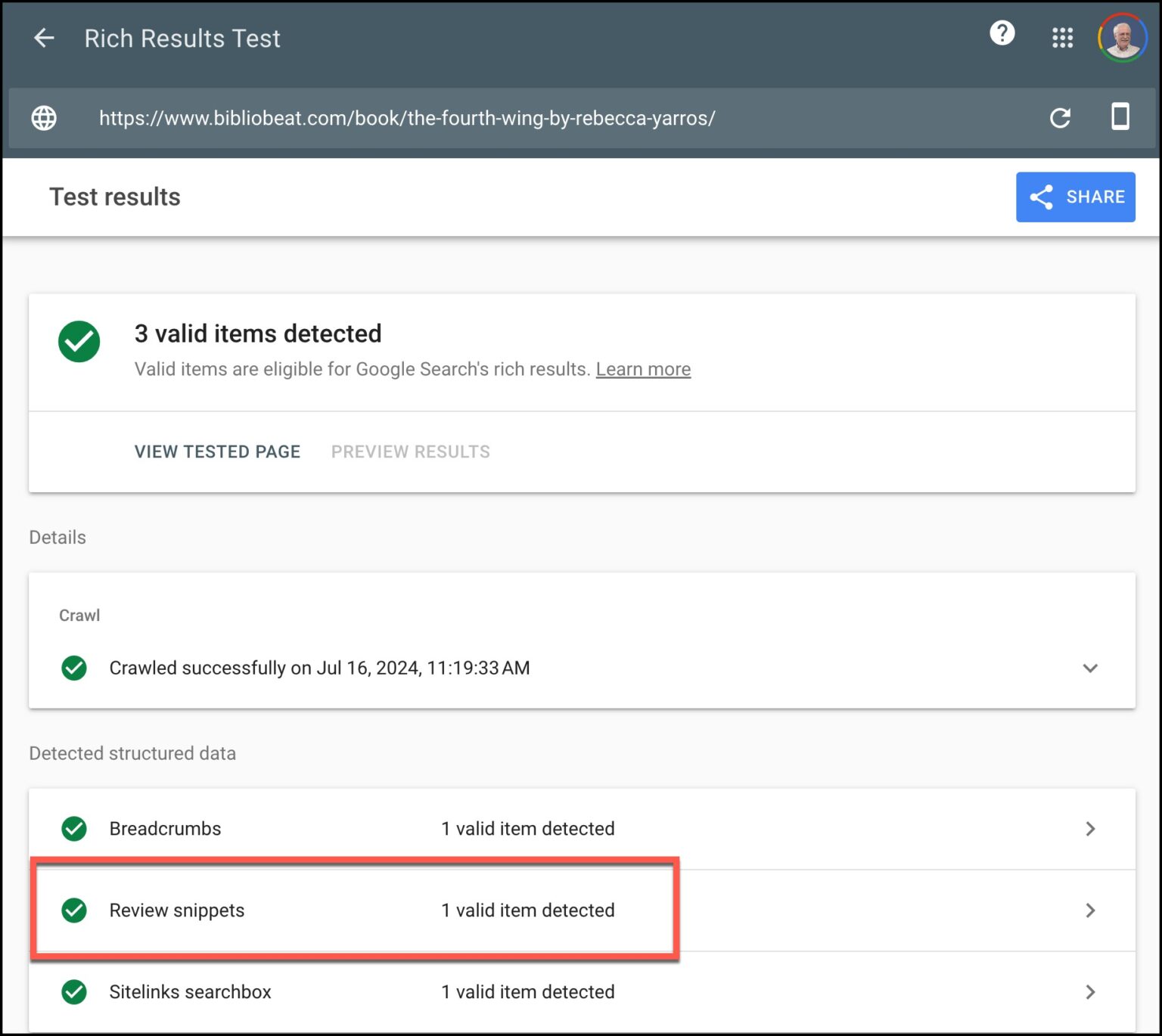The image size is (1162, 1036).
Task: Select the PREVIEW RESULTS tab
Action: [409, 451]
